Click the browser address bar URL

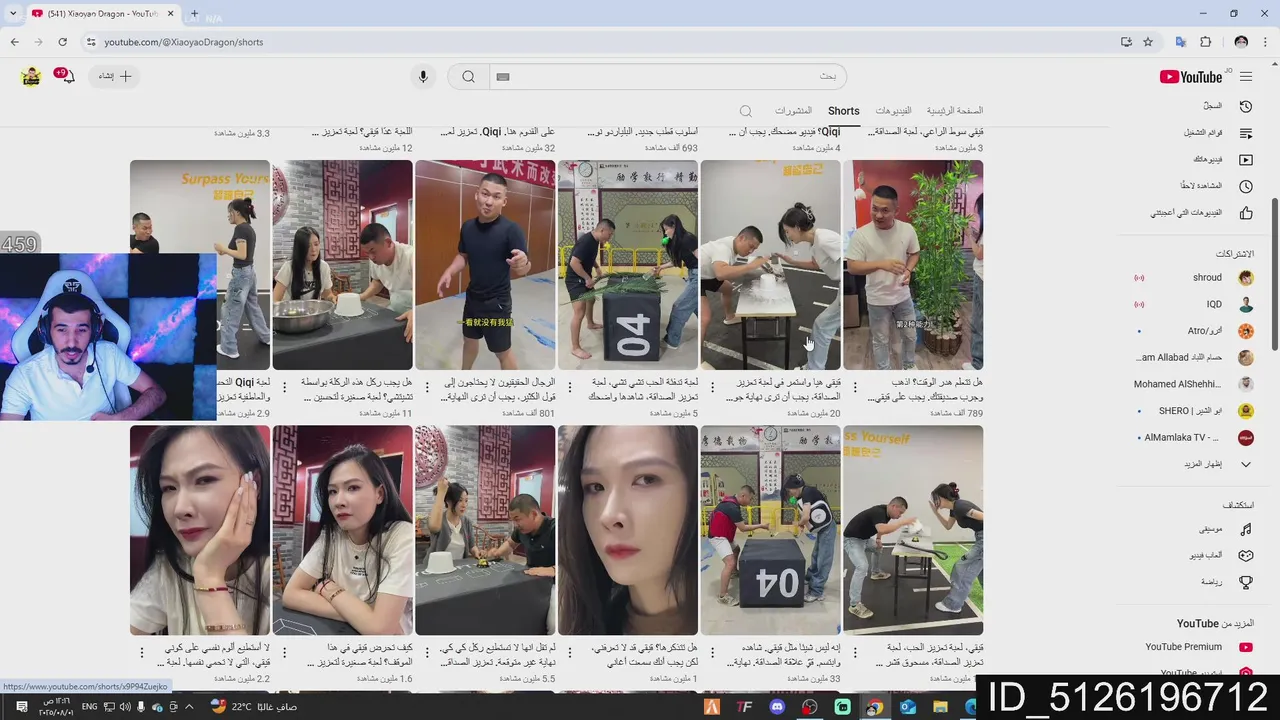pyautogui.click(x=183, y=42)
